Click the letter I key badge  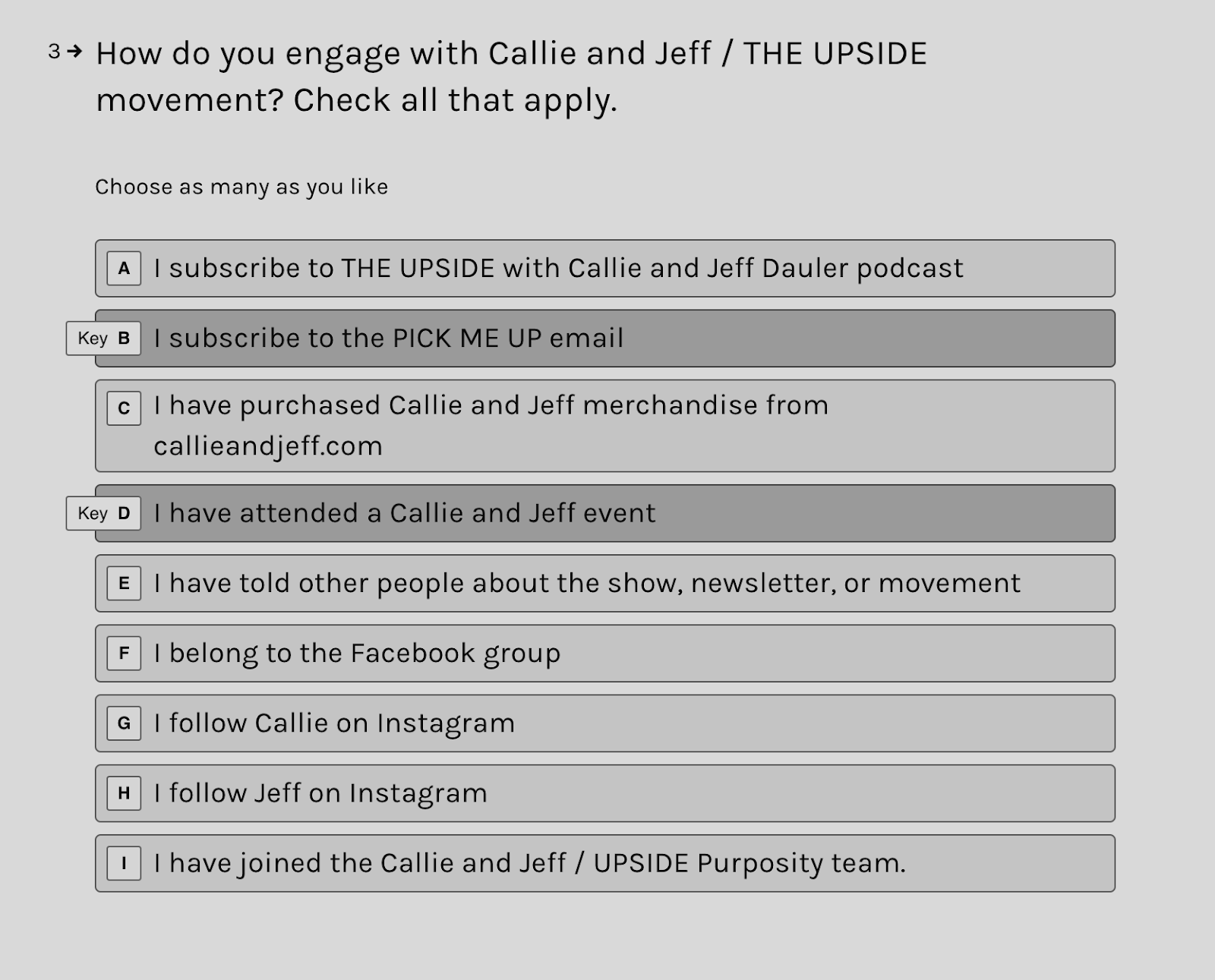124,863
